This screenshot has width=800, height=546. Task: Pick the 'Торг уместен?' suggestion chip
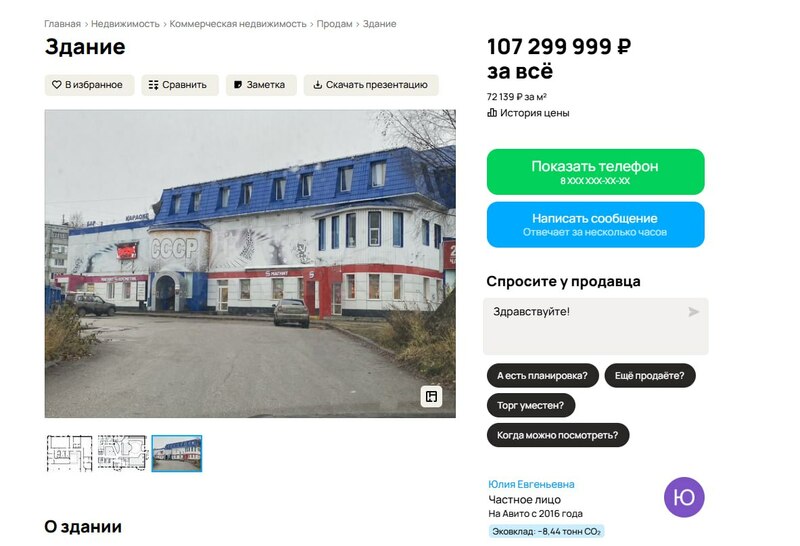pos(531,405)
